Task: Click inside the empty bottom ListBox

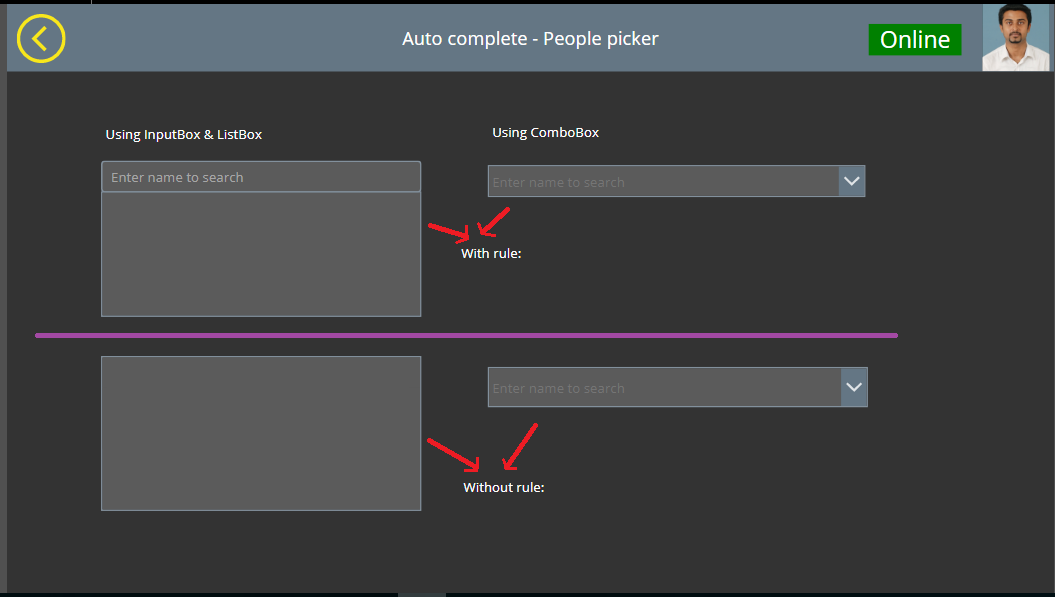Action: pyautogui.click(x=260, y=432)
